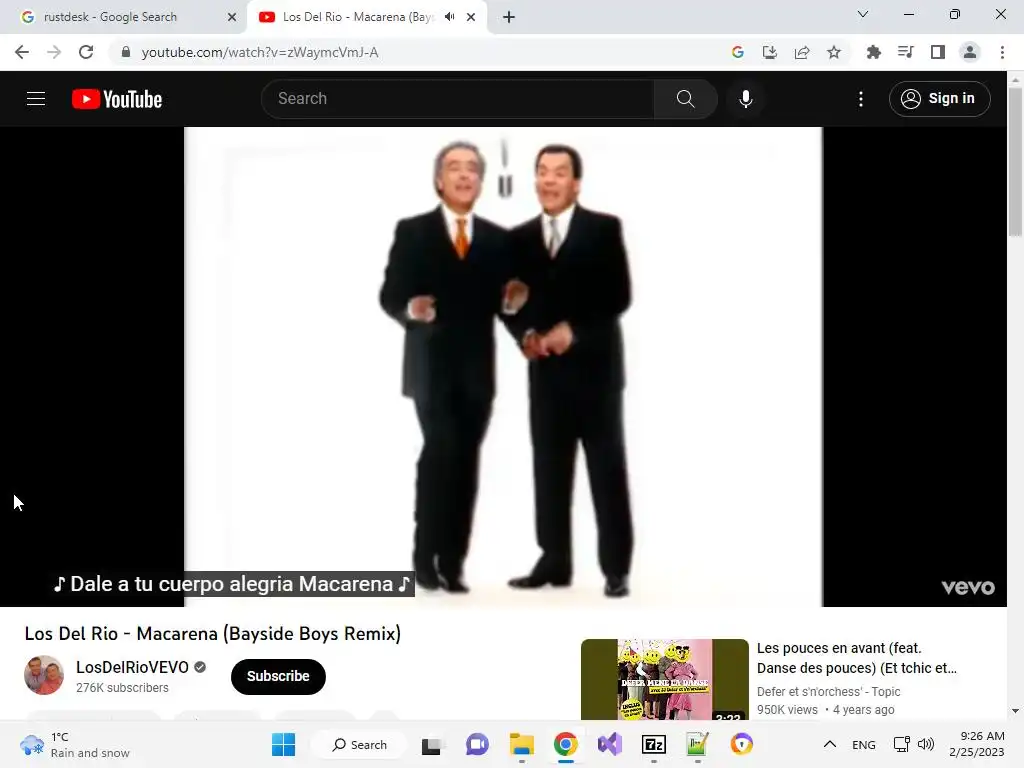Open network settings from system tray

902,744
